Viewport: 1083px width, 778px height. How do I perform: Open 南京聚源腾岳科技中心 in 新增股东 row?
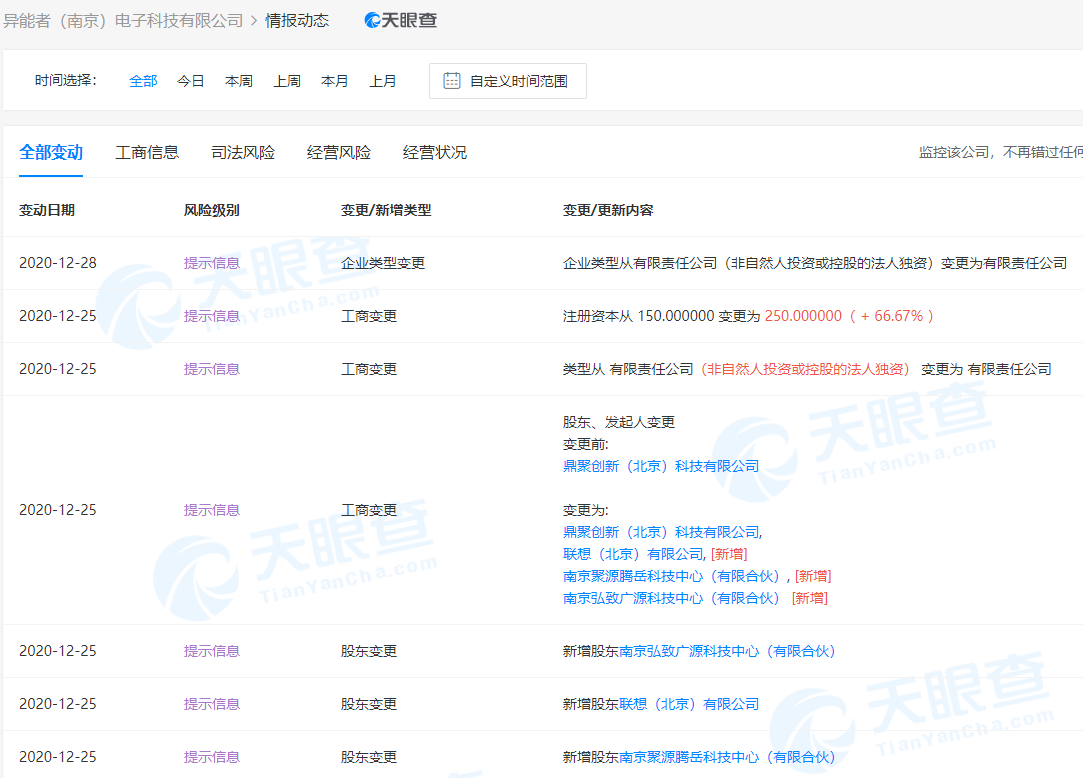click(x=727, y=757)
